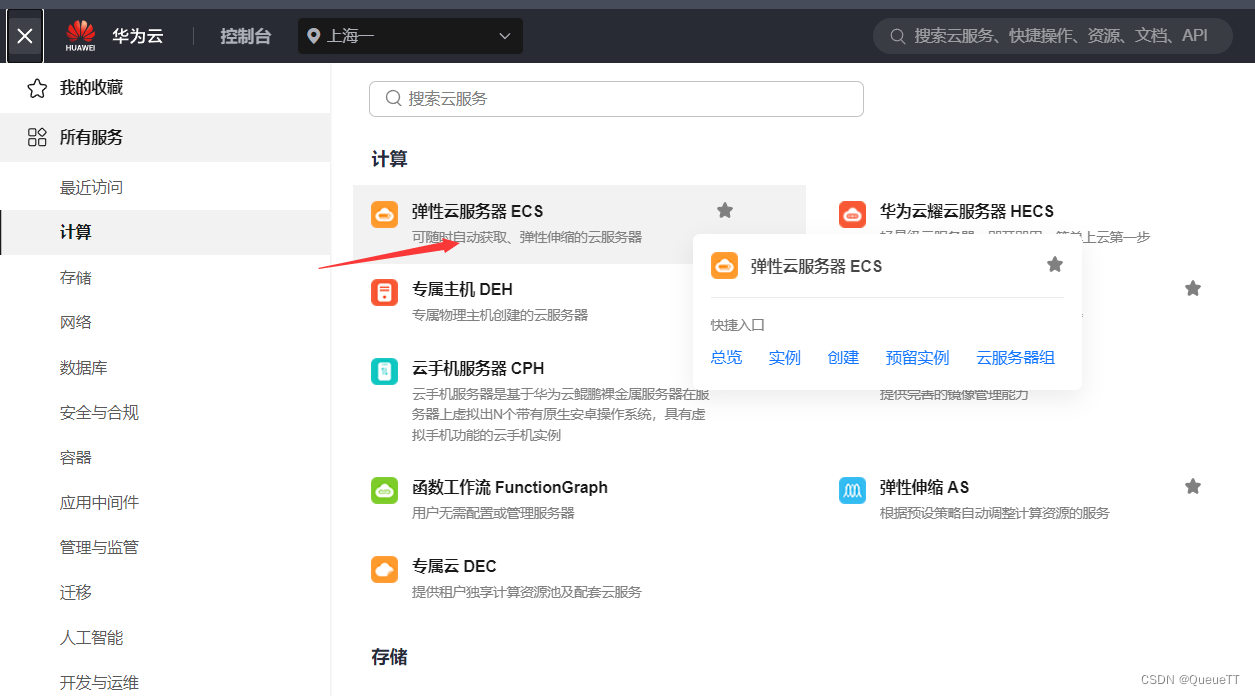Click the DEC orange cloud icon
Viewport: 1255px width, 696px height.
click(384, 569)
